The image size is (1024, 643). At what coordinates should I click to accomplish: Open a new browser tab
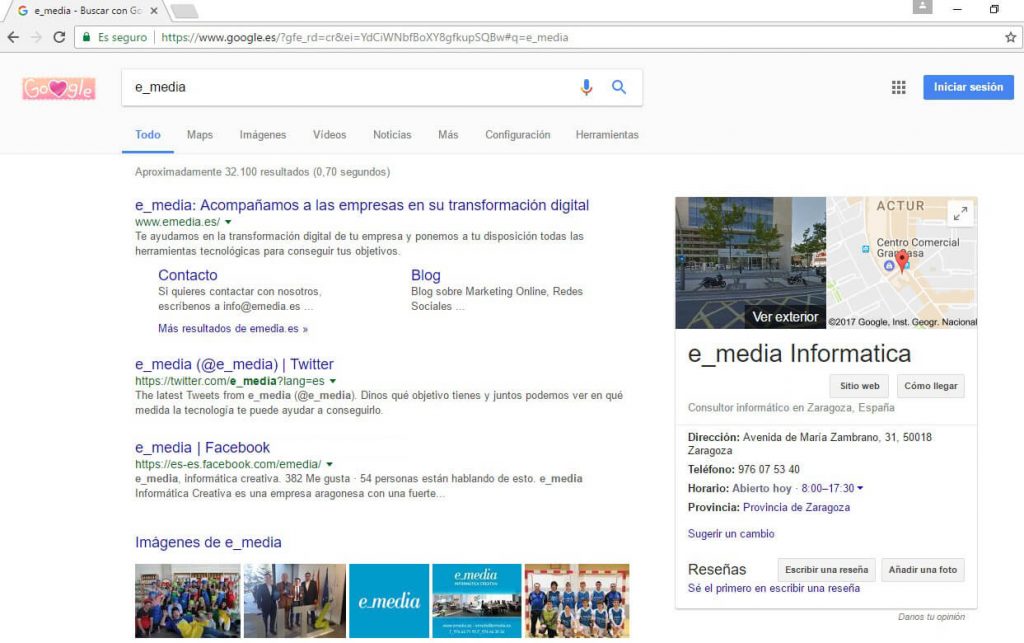click(x=184, y=11)
